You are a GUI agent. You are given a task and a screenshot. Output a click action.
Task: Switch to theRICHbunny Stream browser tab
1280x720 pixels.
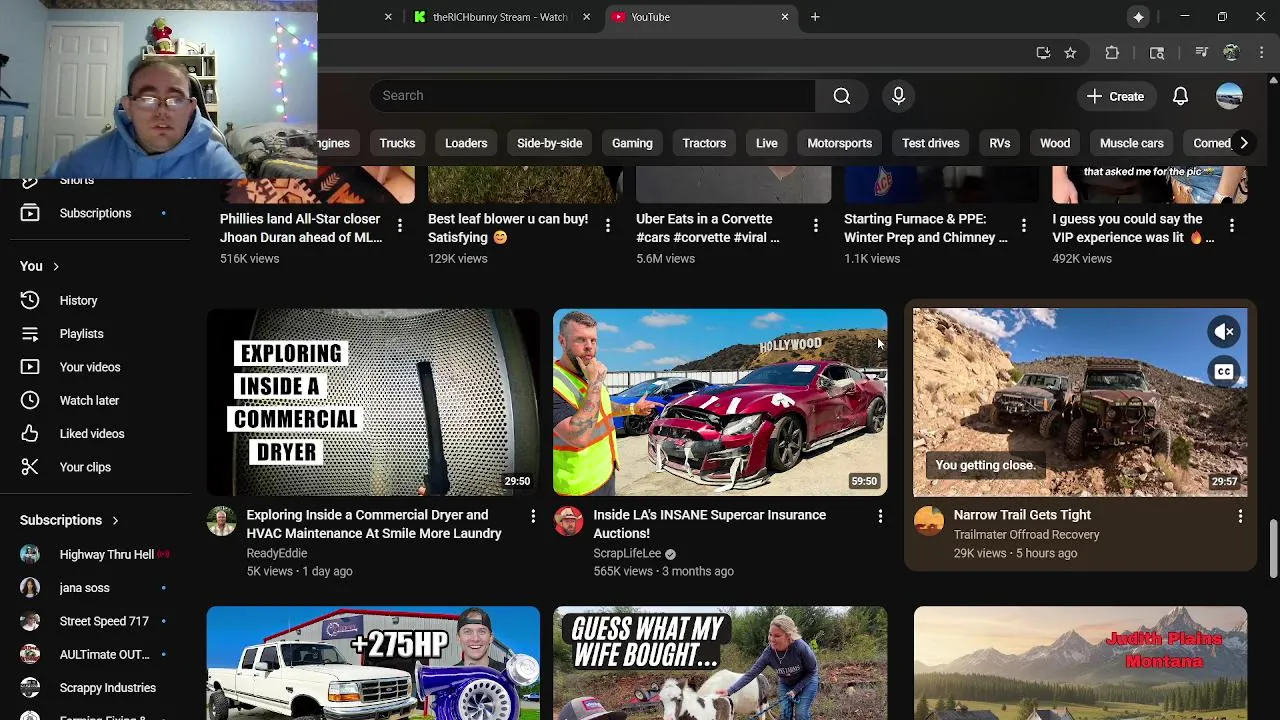point(500,17)
